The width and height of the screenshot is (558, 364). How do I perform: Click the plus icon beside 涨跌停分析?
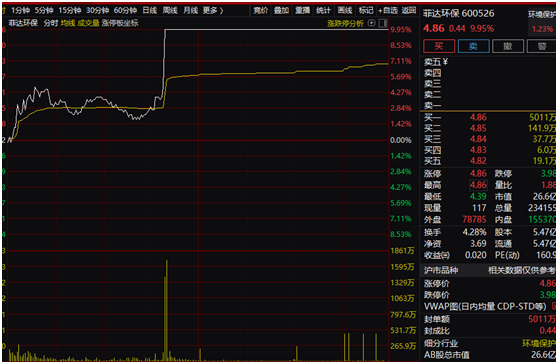click(x=371, y=23)
